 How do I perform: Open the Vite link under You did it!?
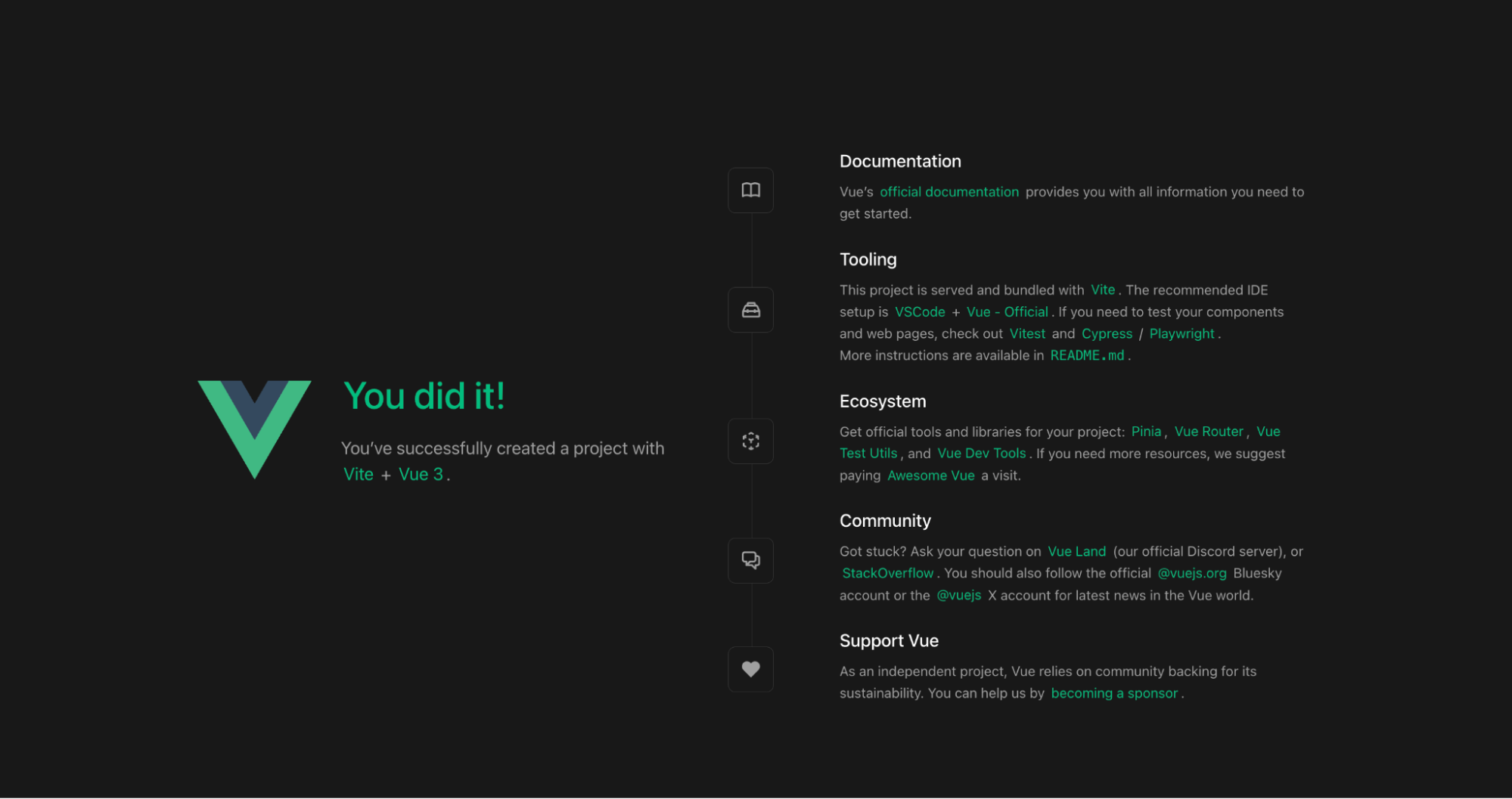tap(359, 474)
